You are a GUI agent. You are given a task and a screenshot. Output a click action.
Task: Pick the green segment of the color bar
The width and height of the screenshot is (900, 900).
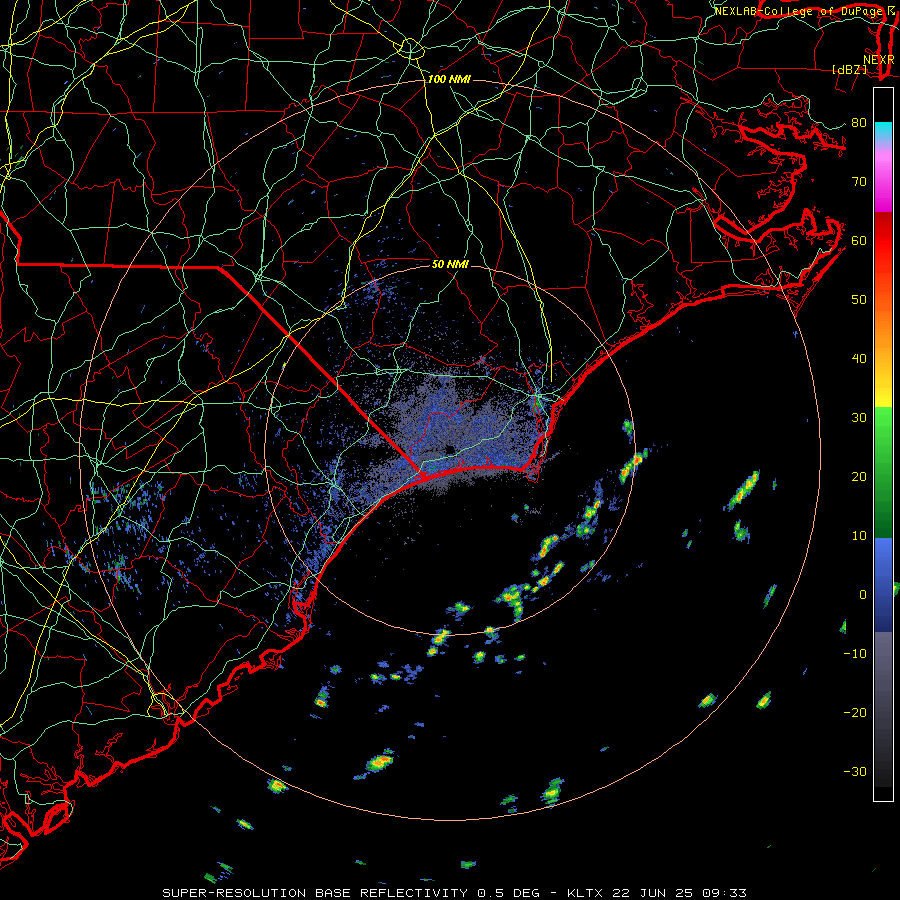(x=883, y=472)
